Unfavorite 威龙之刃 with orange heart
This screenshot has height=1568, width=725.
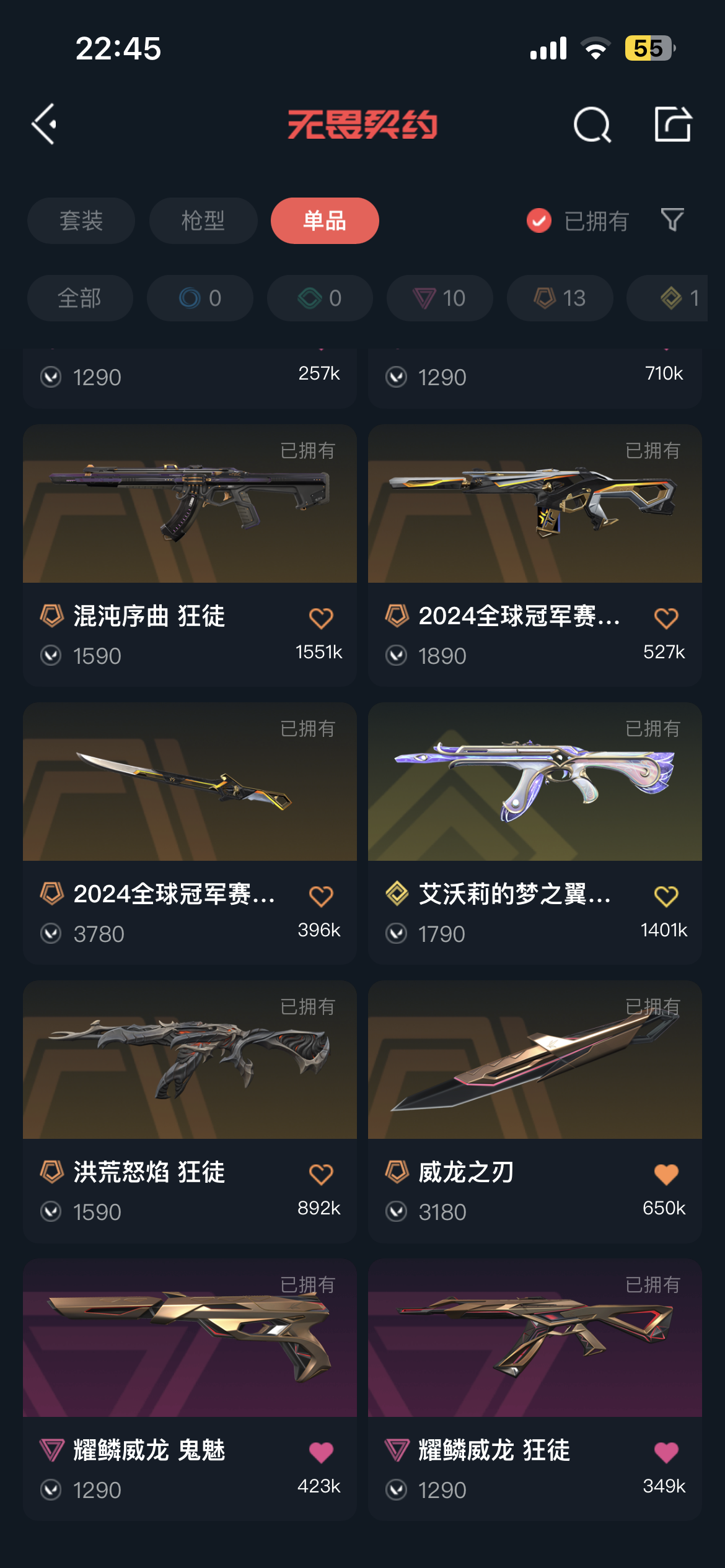pos(666,1174)
